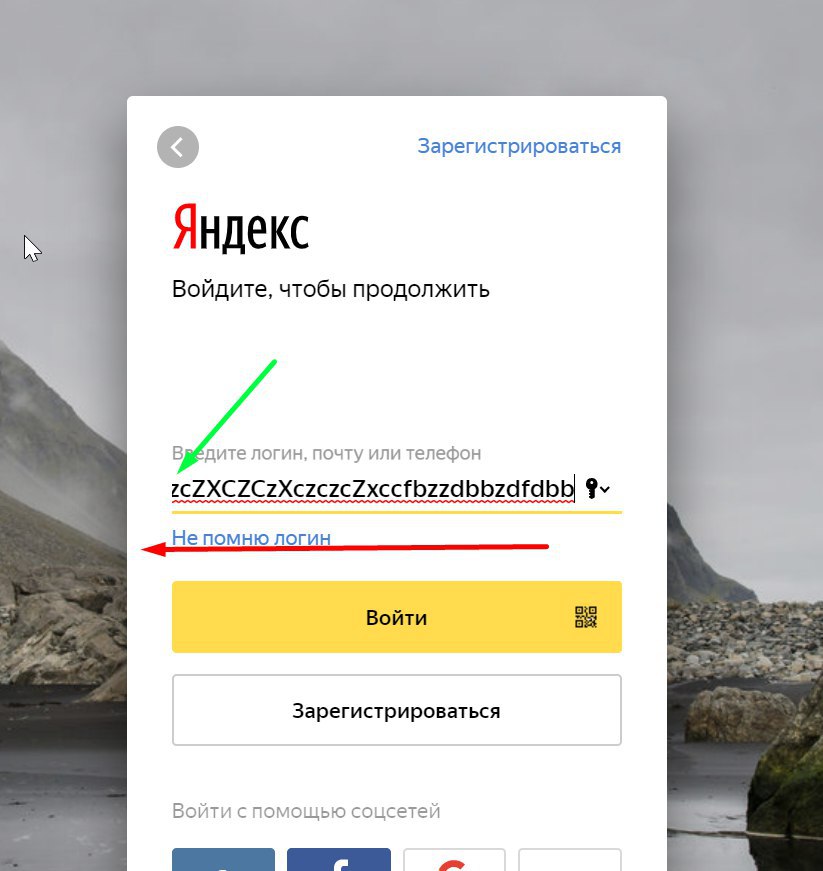The image size is (823, 871).
Task: Click the fourth blank social login button
Action: 570,859
